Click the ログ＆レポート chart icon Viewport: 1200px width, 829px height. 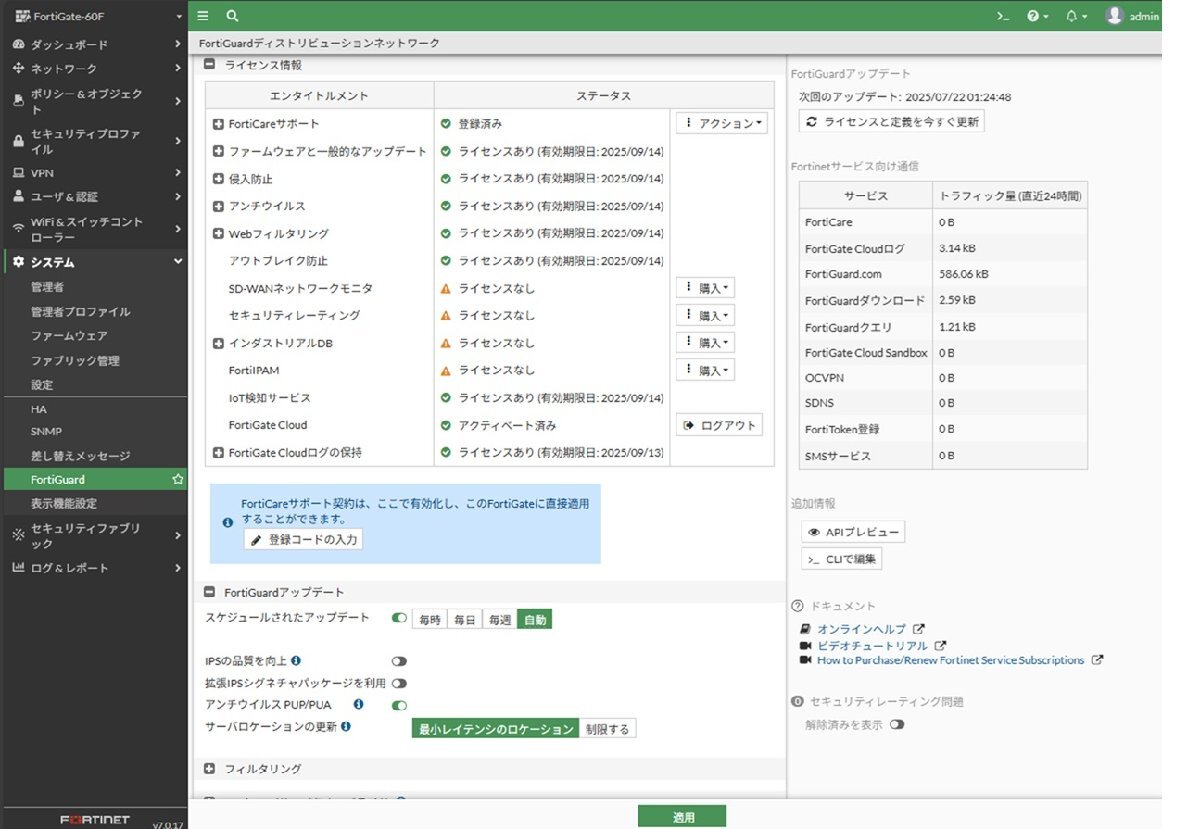[x=18, y=568]
